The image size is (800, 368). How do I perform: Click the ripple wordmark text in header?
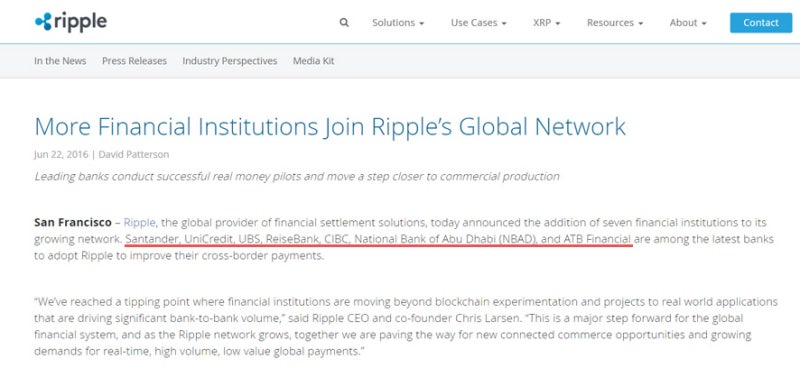click(x=80, y=22)
